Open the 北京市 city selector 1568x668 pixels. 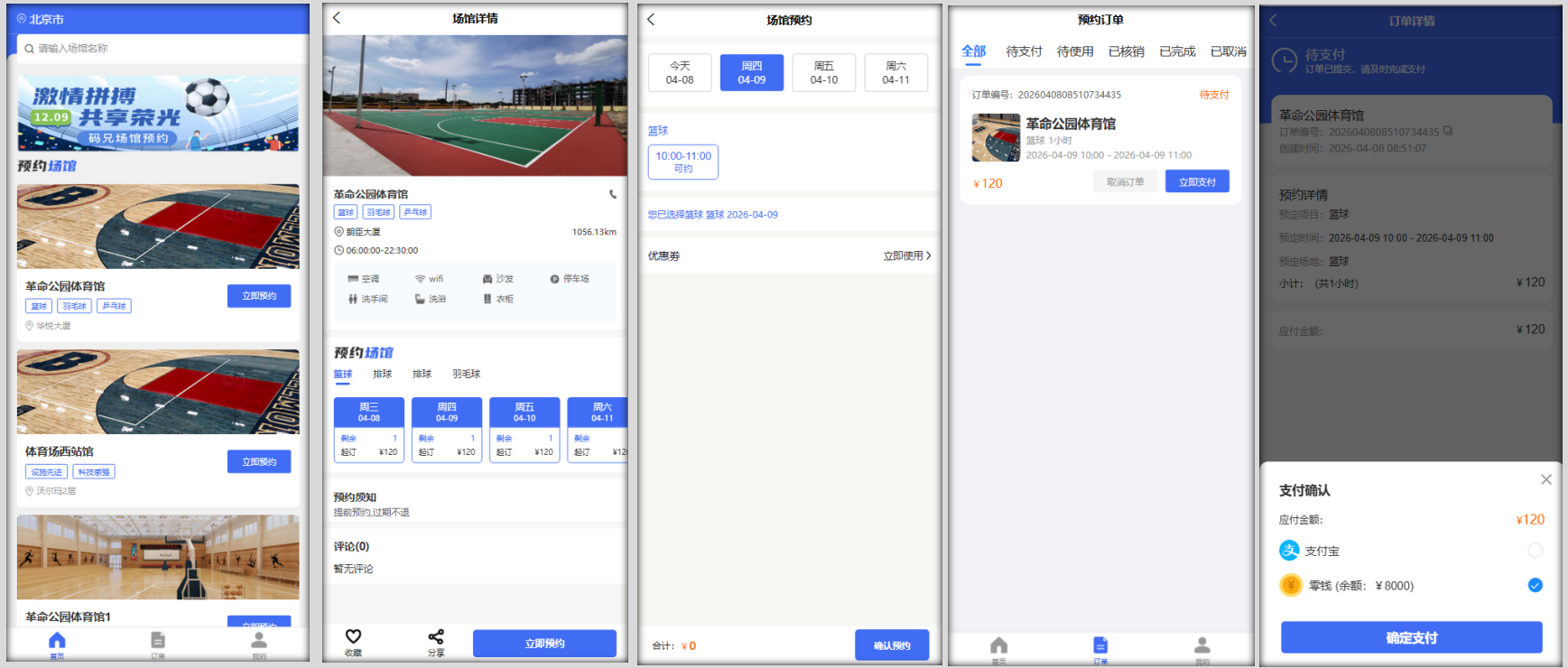click(x=41, y=18)
